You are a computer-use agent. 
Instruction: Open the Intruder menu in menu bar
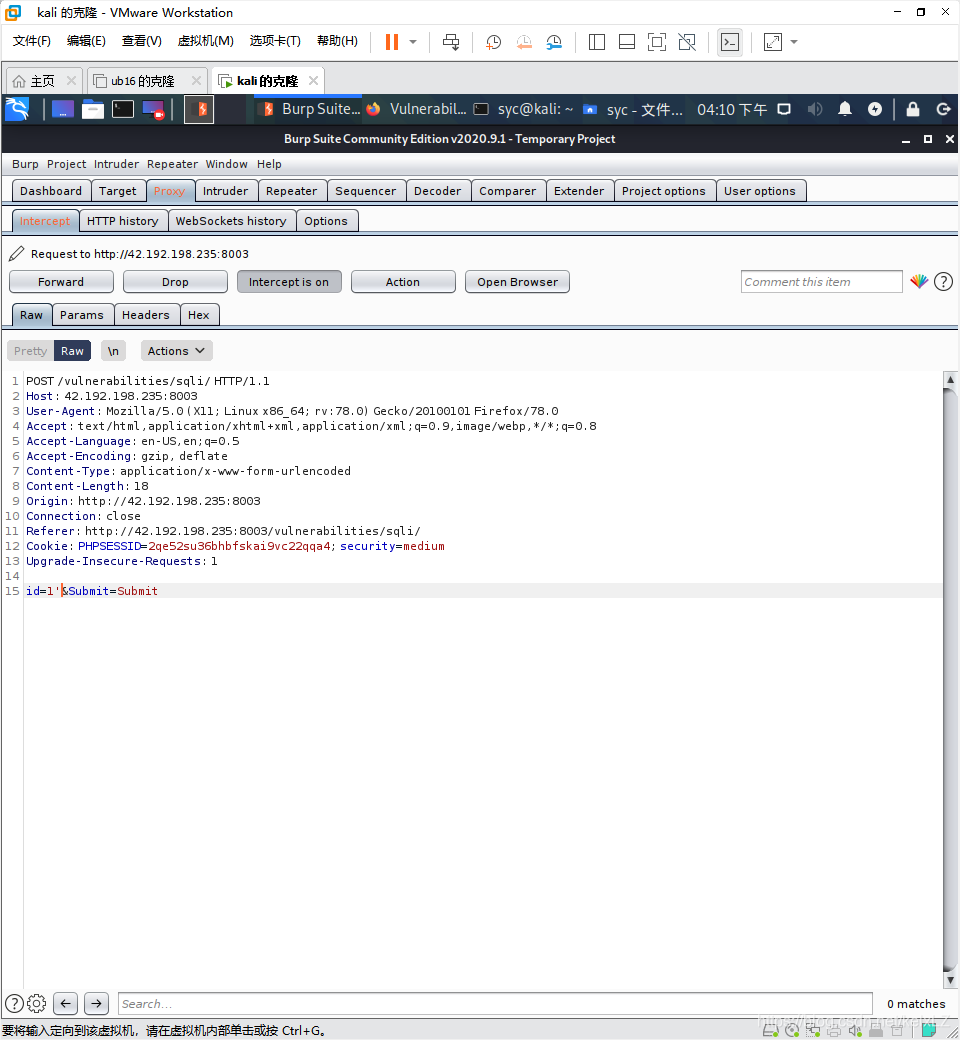tap(116, 164)
